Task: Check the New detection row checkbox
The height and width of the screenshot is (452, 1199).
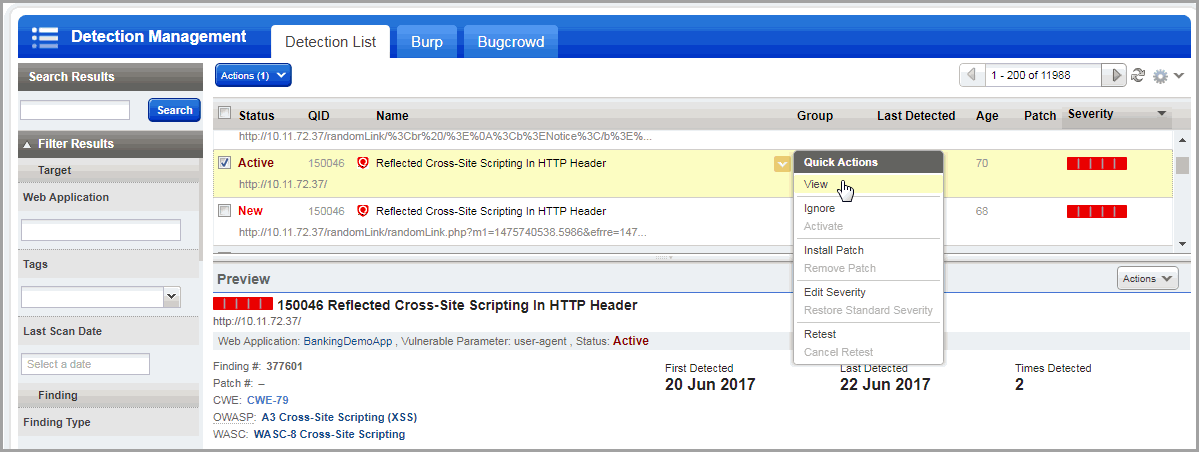Action: [225, 211]
